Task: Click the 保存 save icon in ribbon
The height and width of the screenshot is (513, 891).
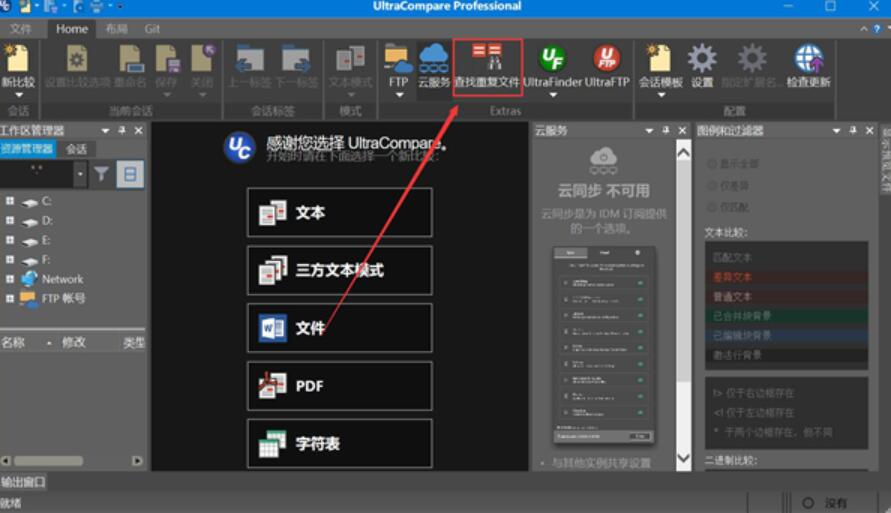Action: click(x=167, y=58)
